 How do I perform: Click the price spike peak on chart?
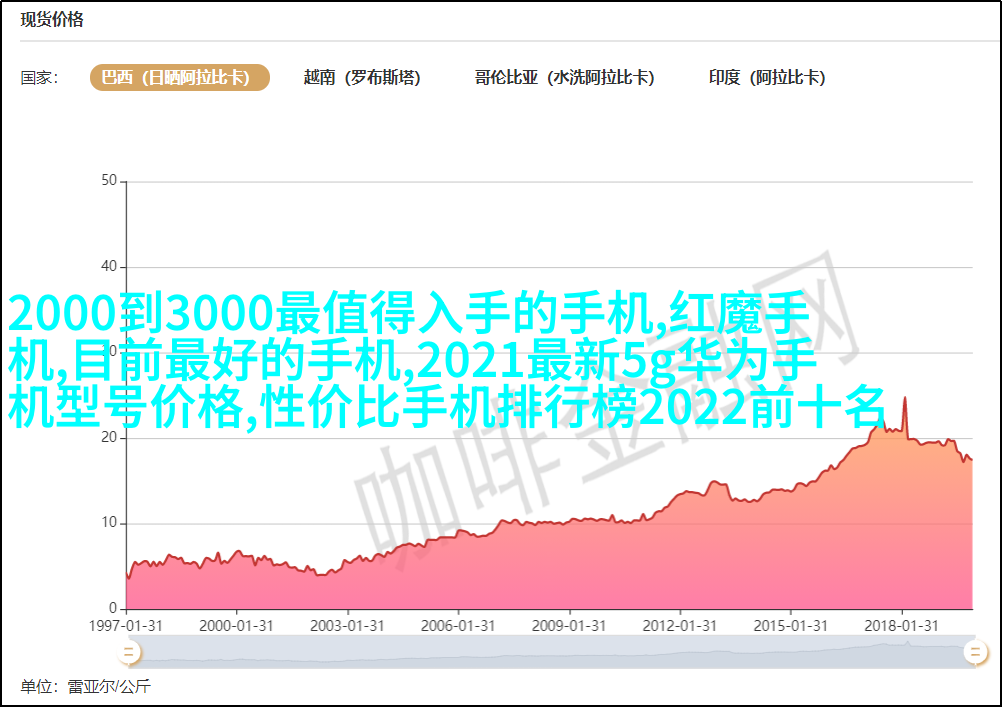click(904, 399)
